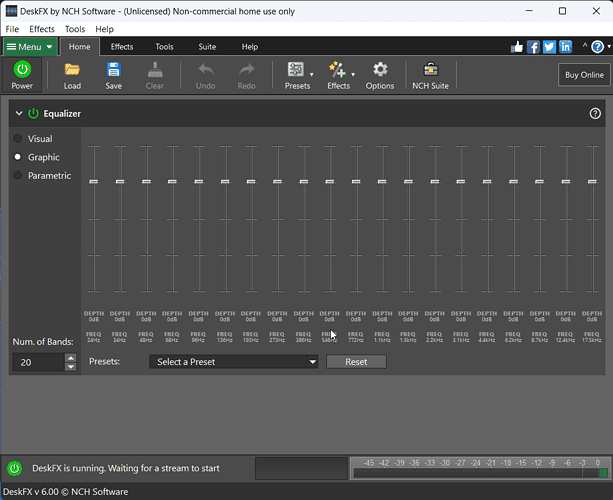
Task: Click the 24Hz band slider handle
Action: pyautogui.click(x=94, y=181)
